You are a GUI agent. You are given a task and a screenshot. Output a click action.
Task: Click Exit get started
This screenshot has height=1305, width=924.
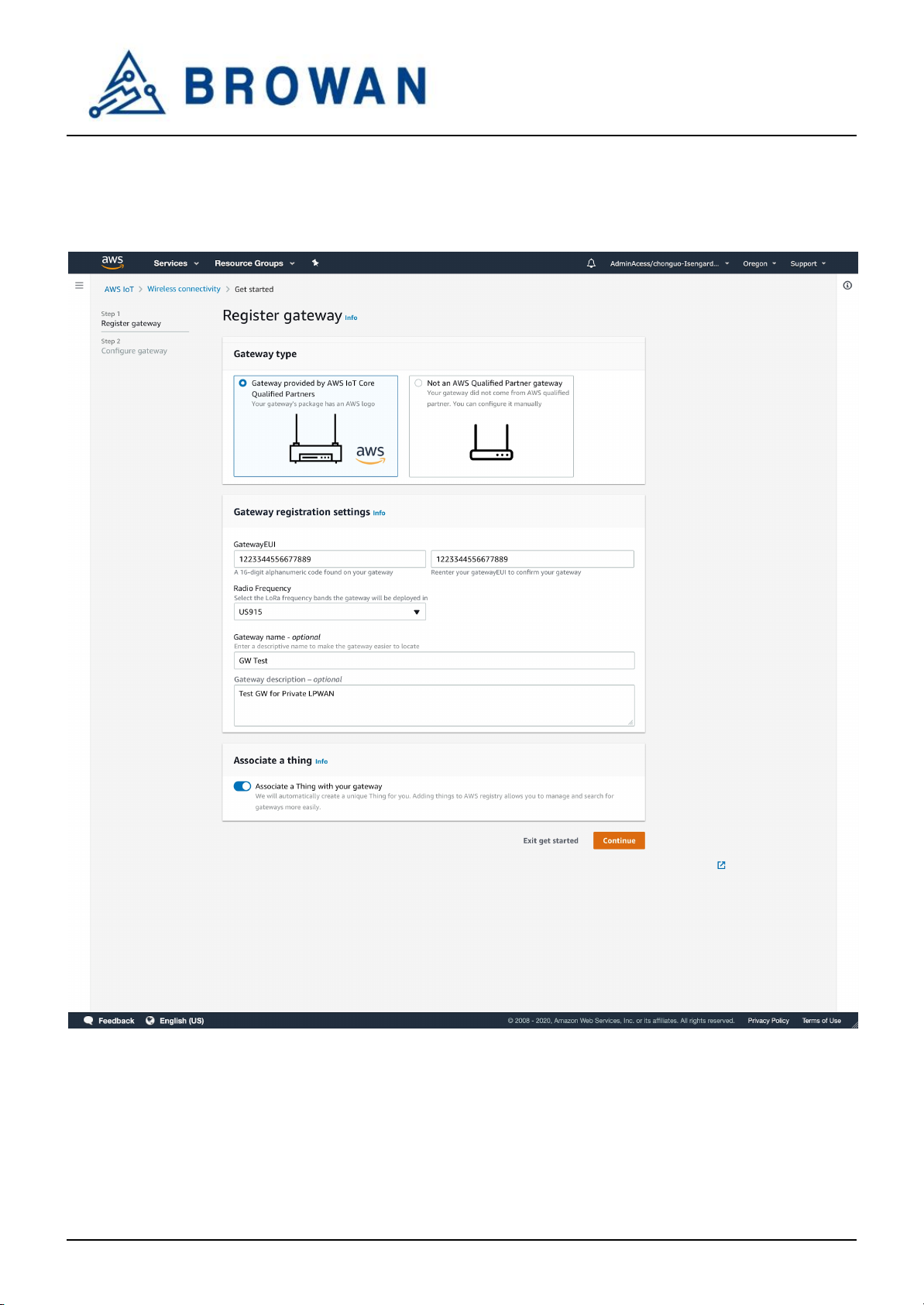pos(551,840)
